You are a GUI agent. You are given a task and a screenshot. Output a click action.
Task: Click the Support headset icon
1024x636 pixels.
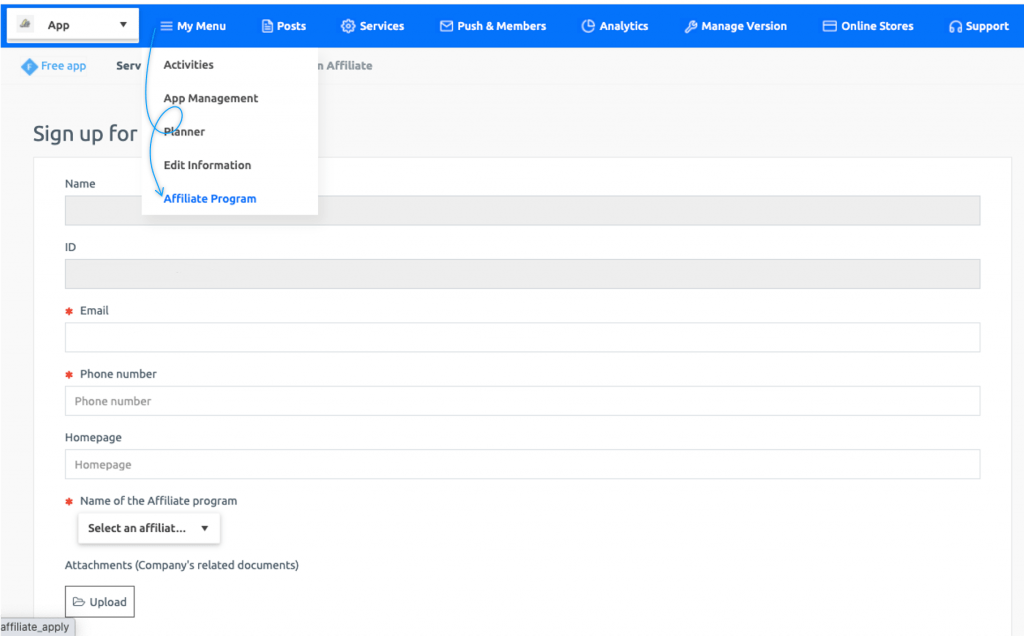tap(954, 26)
